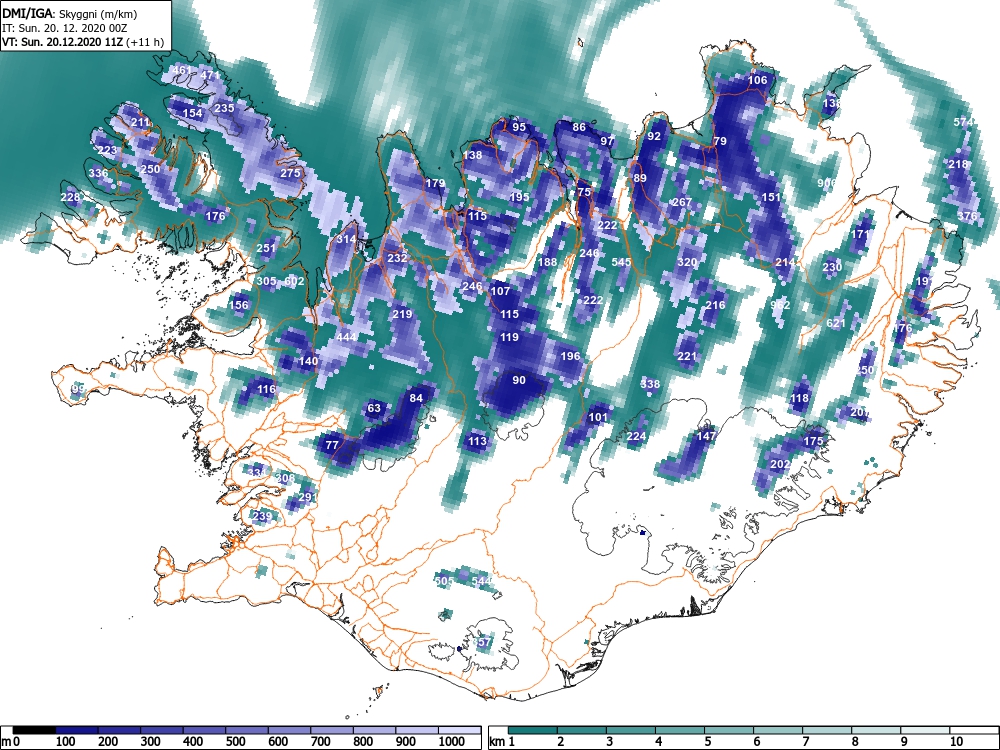Click the map value 79
The height and width of the screenshot is (750, 1000).
click(x=720, y=142)
